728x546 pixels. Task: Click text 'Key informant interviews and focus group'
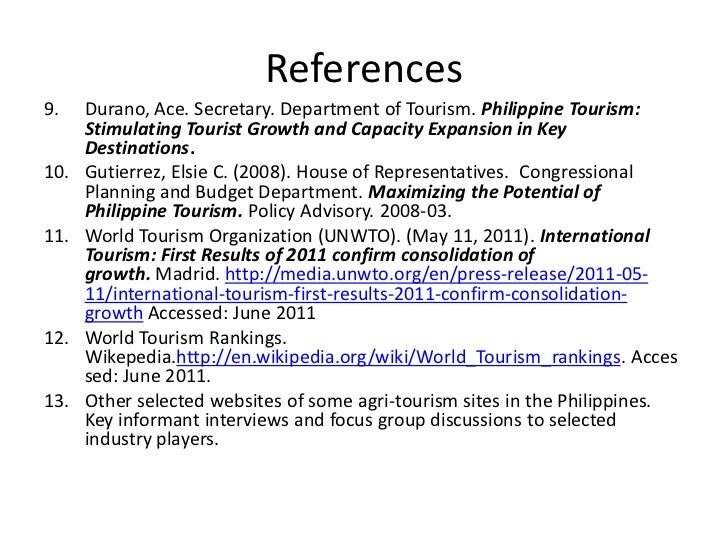click(255, 420)
